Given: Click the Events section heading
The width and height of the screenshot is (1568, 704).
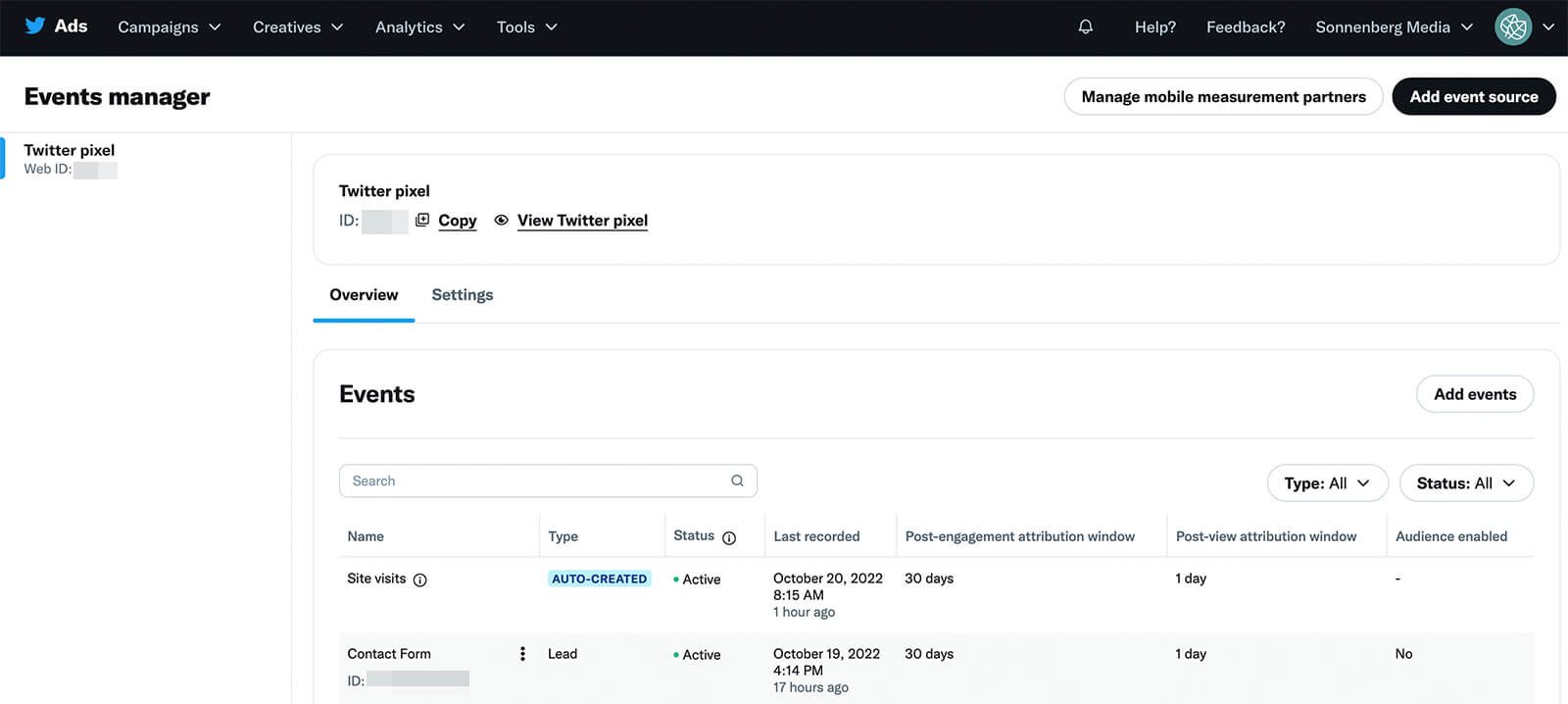Looking at the screenshot, I should 377,393.
